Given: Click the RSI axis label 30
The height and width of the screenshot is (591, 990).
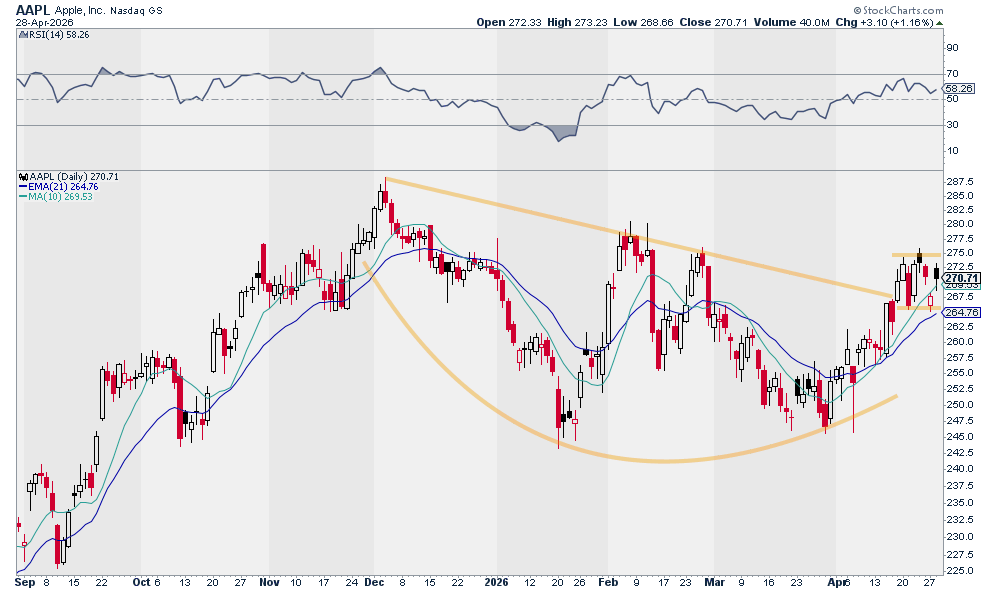Looking at the screenshot, I should (x=952, y=125).
